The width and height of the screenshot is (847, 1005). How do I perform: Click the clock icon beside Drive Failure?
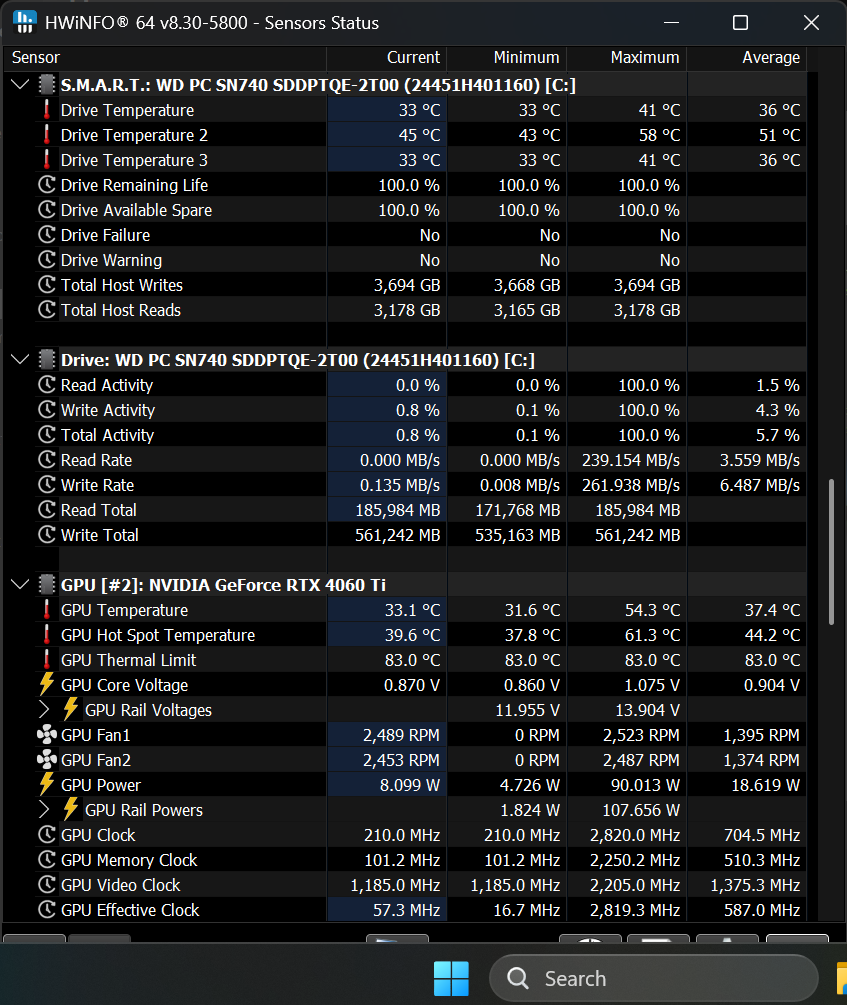(46, 235)
